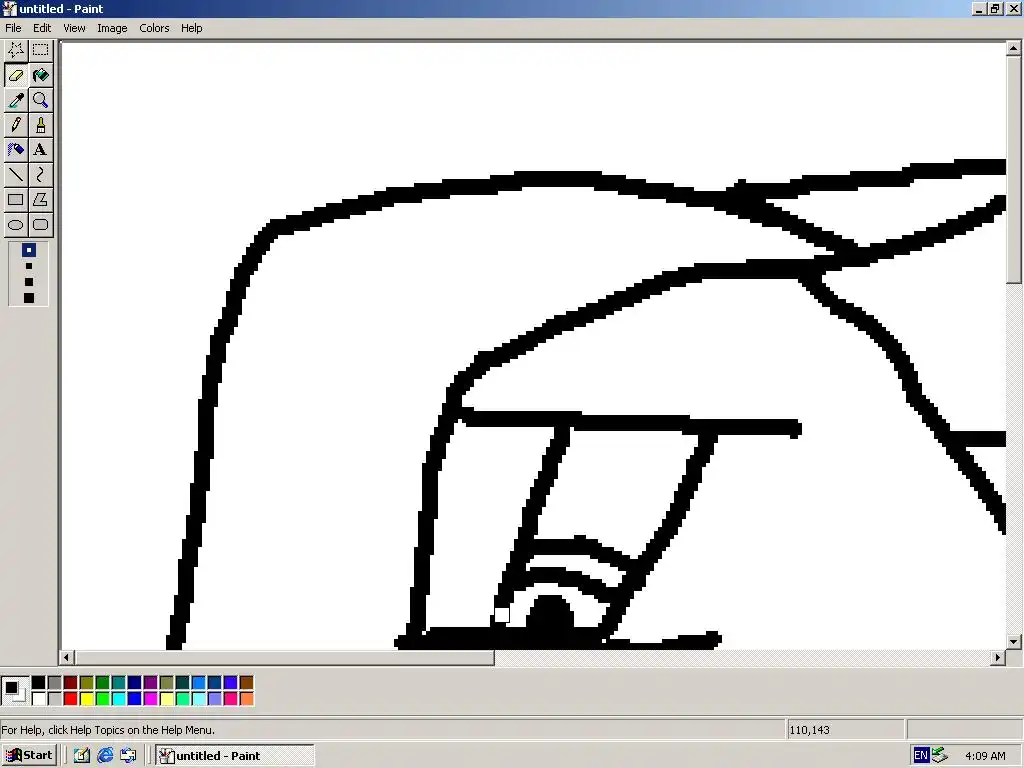1024x768 pixels.
Task: Pick the Fill With Color bucket tool
Action: tap(40, 75)
